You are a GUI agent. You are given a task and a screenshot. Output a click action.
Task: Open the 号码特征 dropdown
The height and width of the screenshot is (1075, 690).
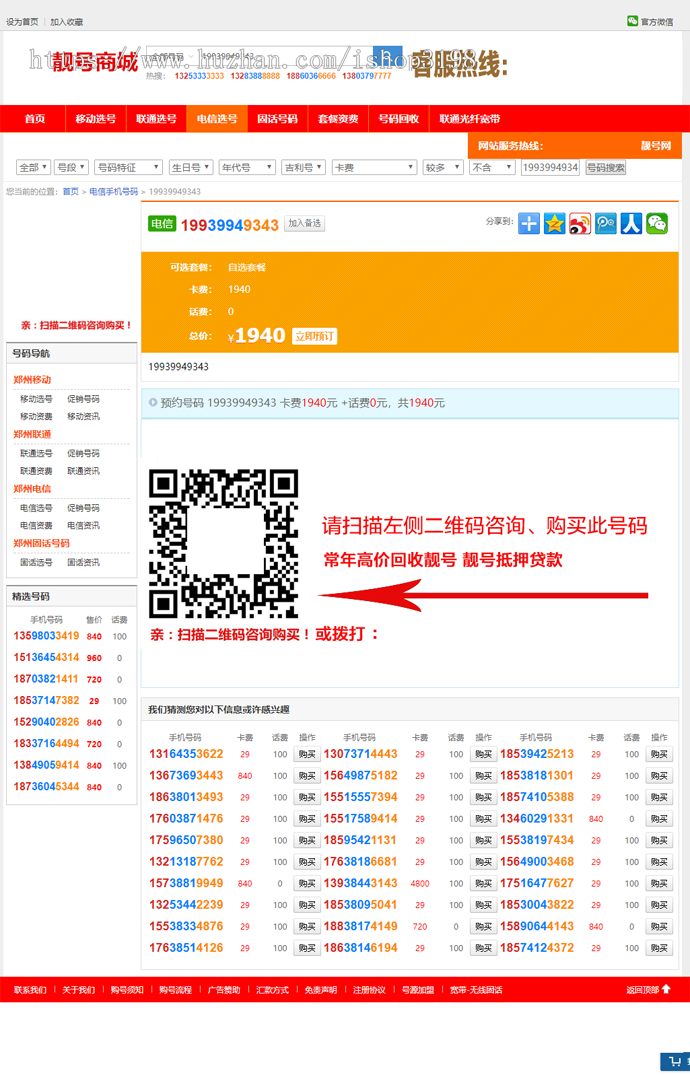(x=128, y=167)
